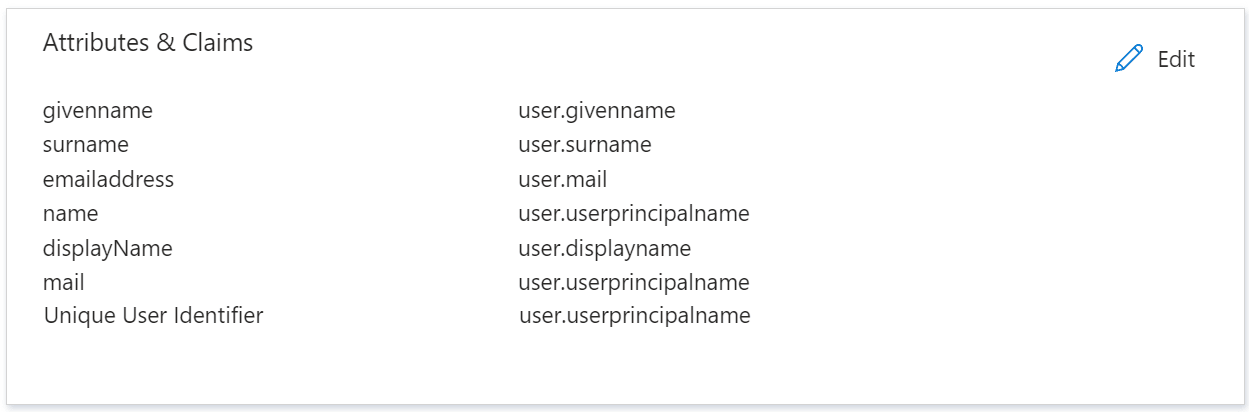The image size is (1249, 412).
Task: Select the Unique User Identifier claim
Action: click(153, 316)
